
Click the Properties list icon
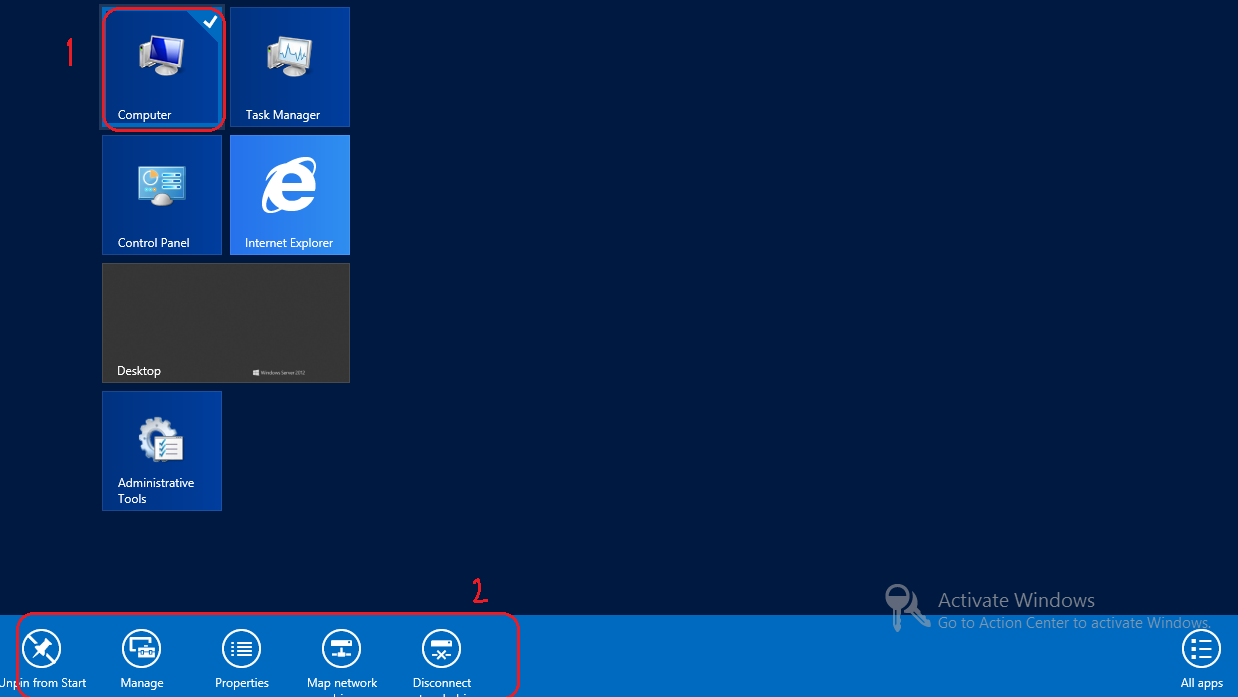point(242,649)
